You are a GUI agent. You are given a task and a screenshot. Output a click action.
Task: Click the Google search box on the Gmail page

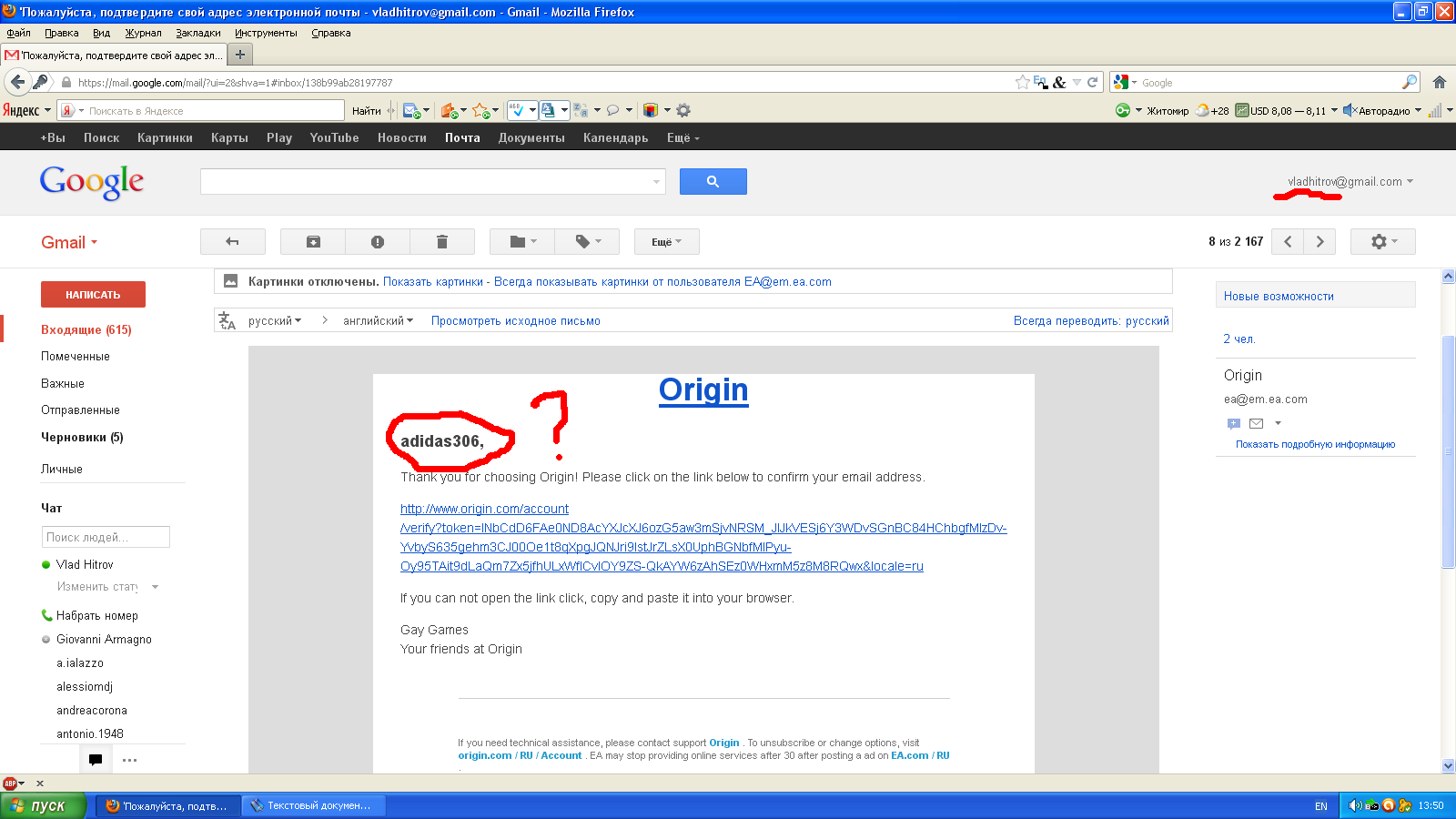click(x=433, y=182)
